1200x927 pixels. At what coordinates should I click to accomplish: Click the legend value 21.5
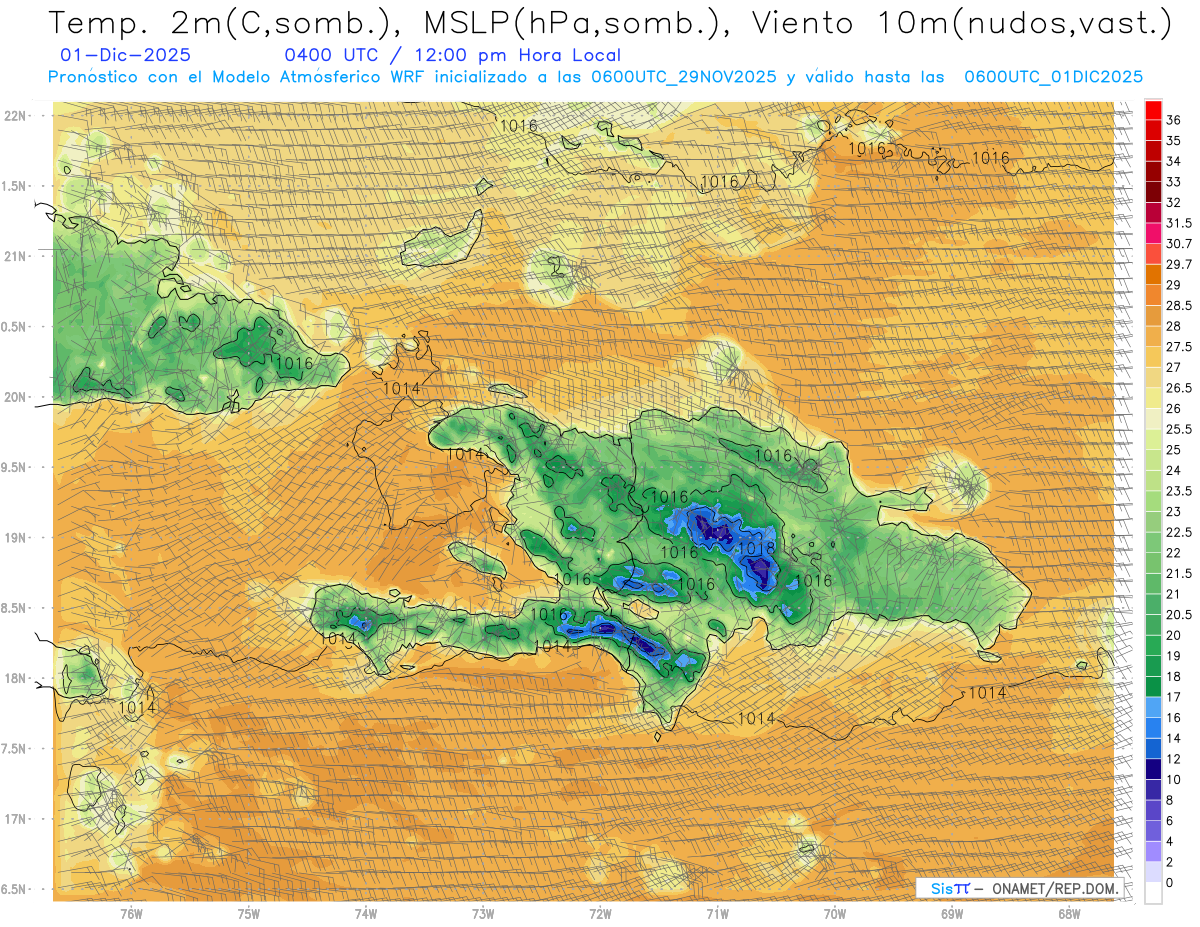coord(1178,574)
